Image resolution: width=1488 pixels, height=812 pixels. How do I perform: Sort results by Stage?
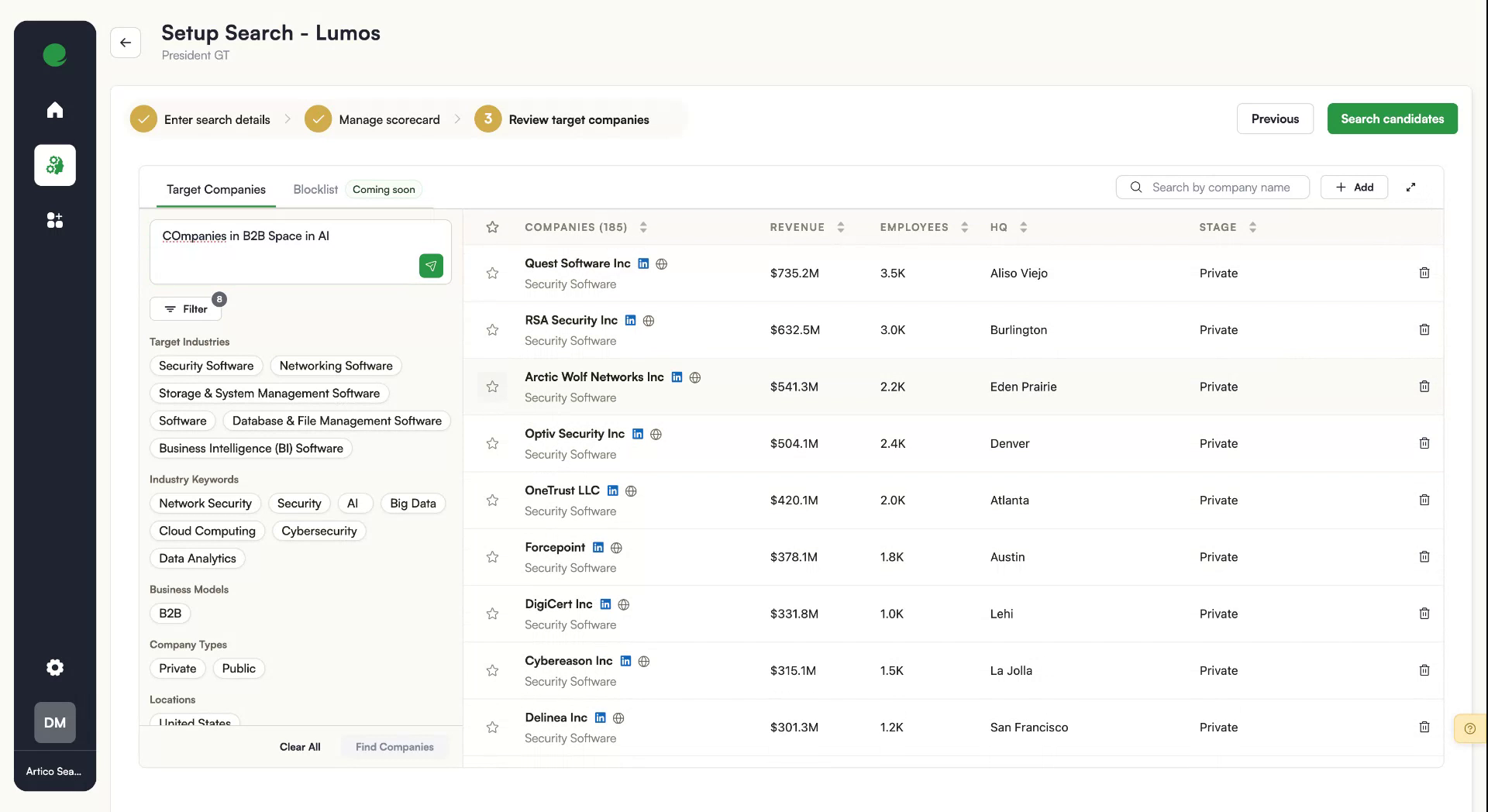pos(1253,227)
